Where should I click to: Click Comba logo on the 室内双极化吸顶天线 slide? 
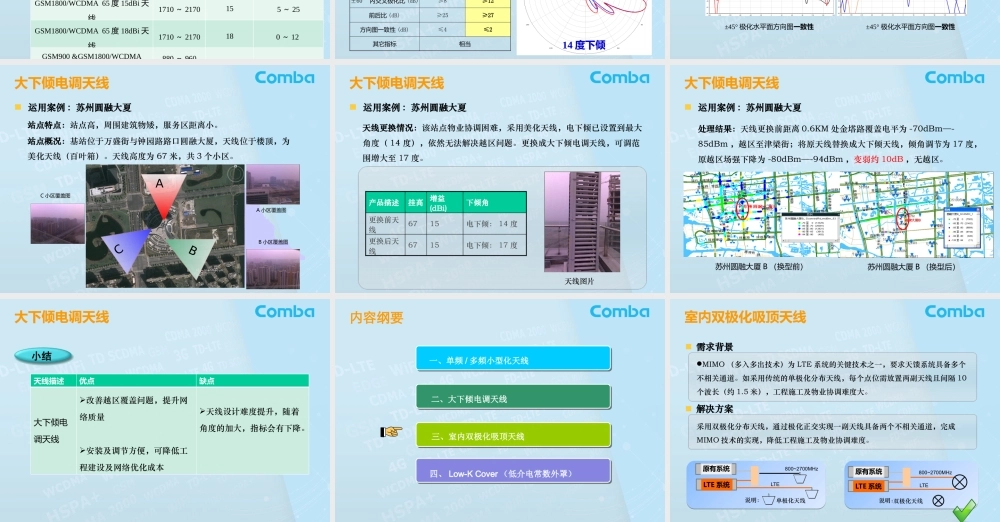point(954,311)
